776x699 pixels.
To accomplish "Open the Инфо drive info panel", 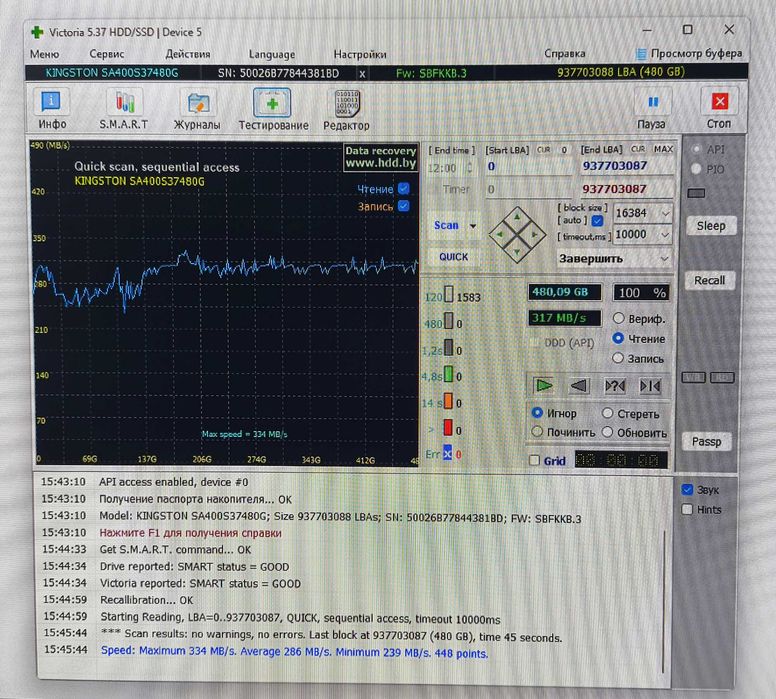I will (51, 109).
